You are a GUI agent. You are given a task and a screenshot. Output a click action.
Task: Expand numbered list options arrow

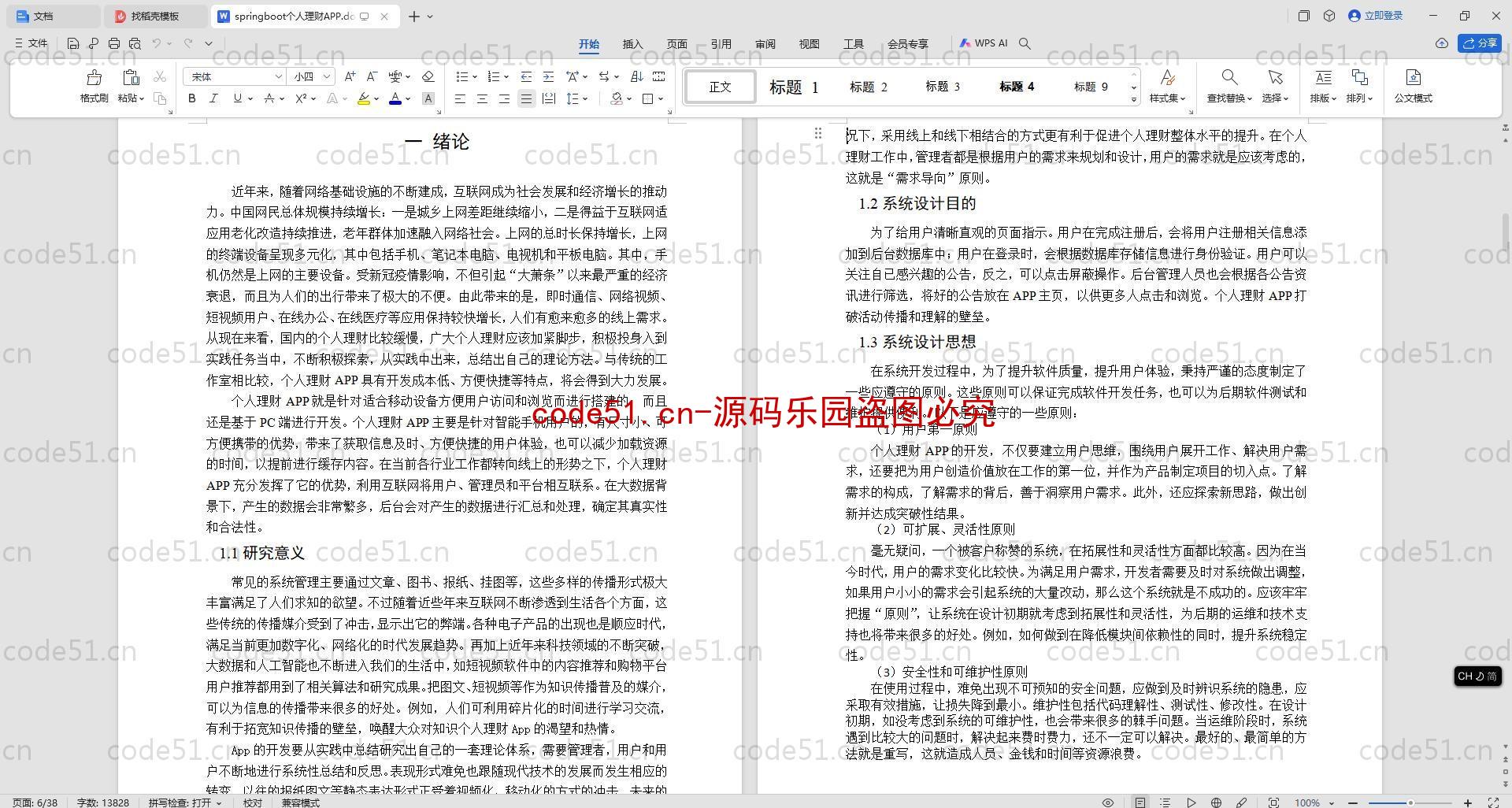pos(506,76)
